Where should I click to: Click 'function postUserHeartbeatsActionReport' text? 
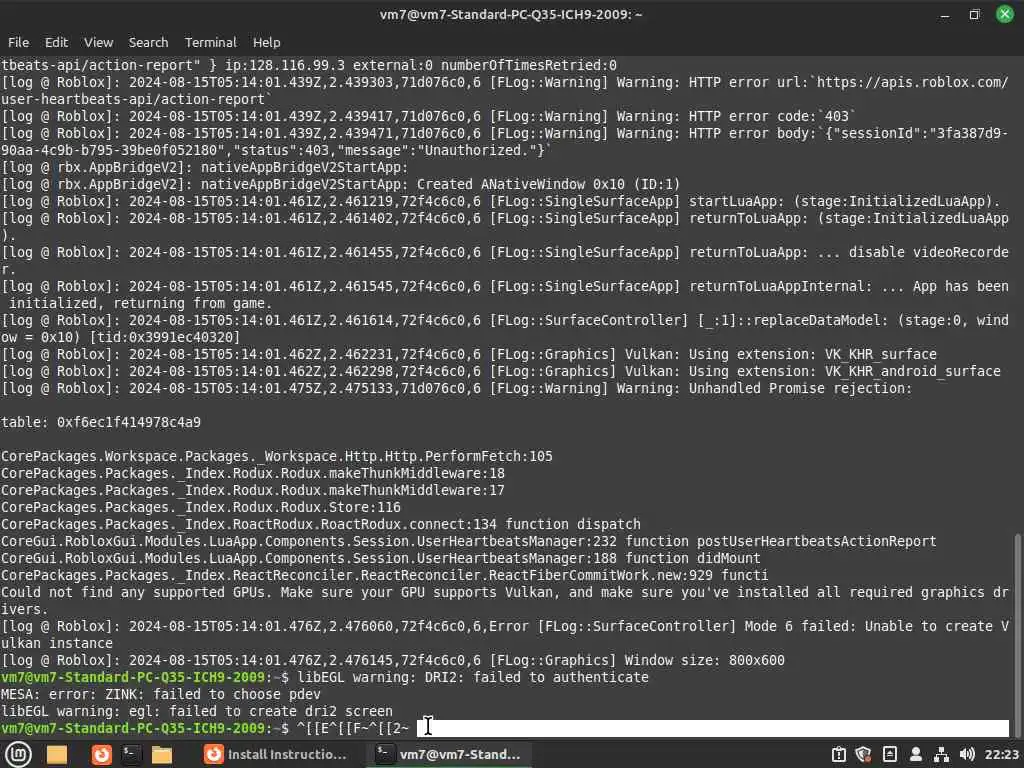tap(781, 541)
